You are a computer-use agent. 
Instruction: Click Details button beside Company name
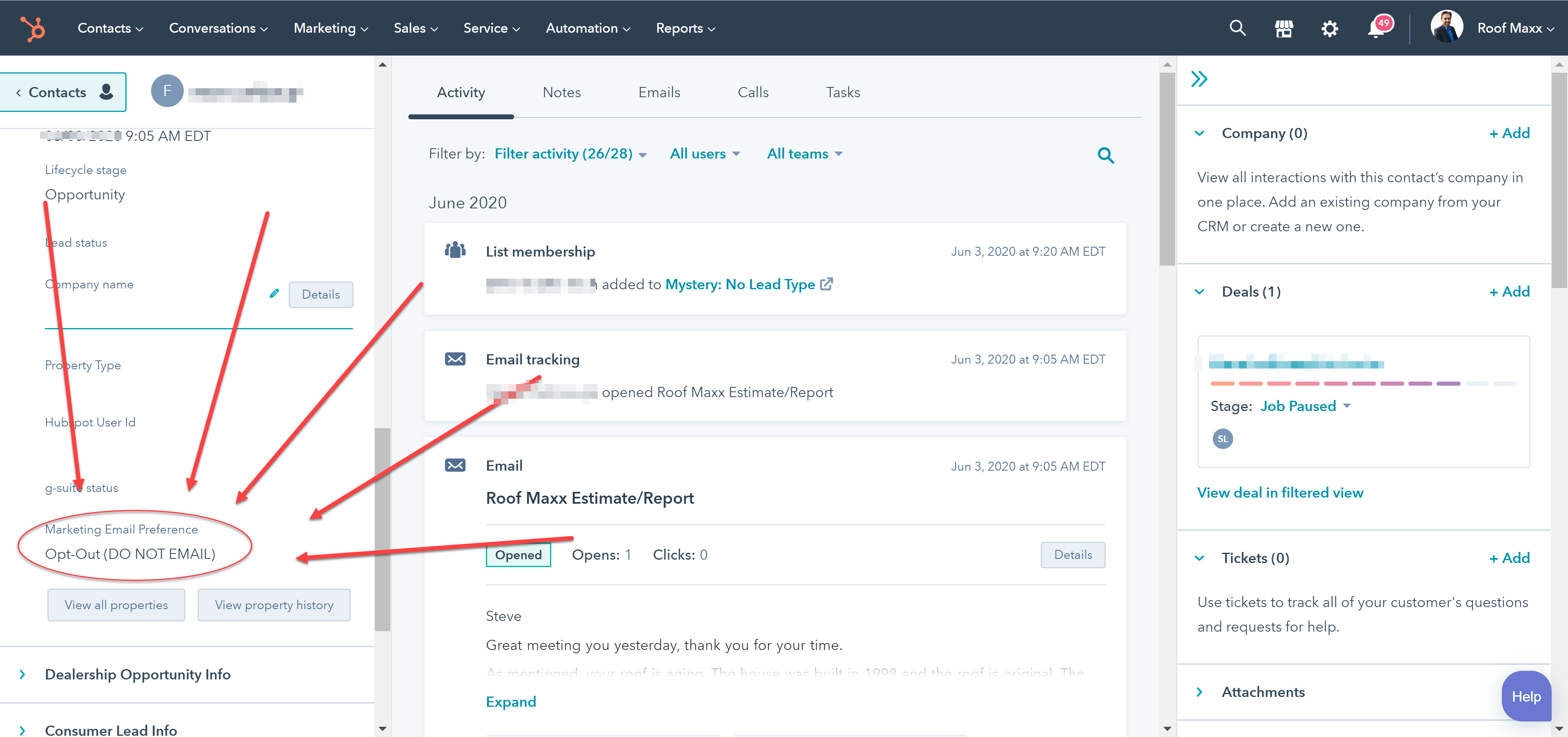(321, 294)
